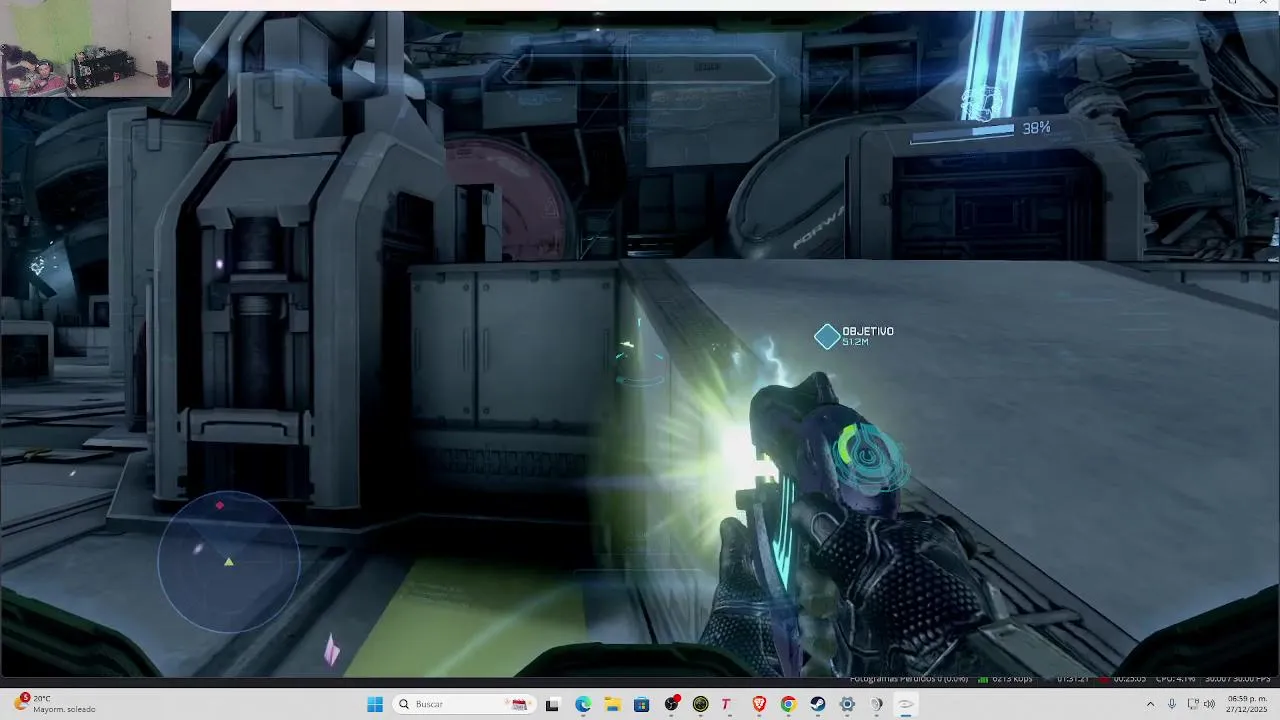The width and height of the screenshot is (1280, 720).
Task: Click the CPU usage readout in status bar
Action: tap(1175, 679)
